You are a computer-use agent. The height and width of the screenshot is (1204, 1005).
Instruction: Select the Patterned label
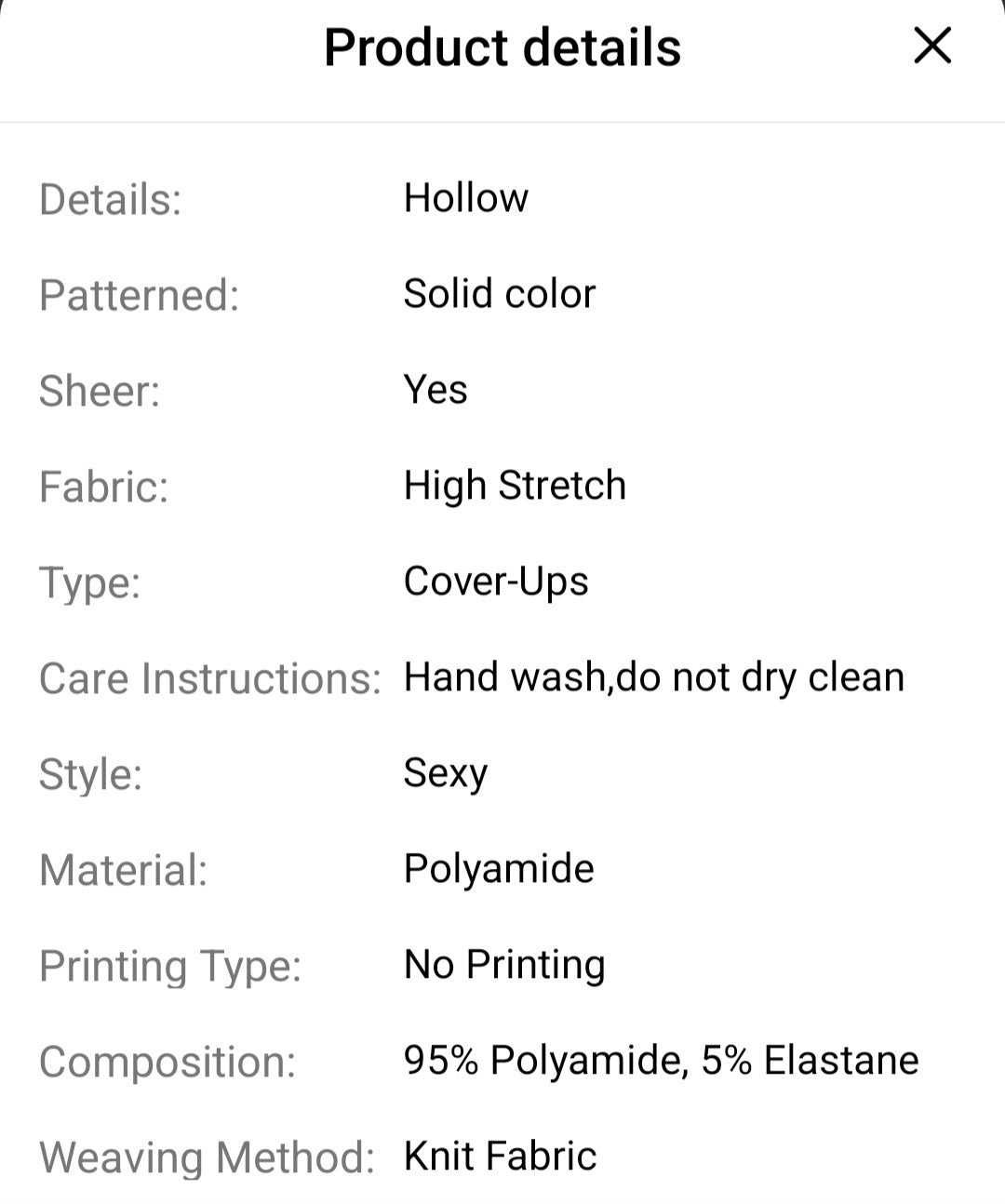pos(140,294)
